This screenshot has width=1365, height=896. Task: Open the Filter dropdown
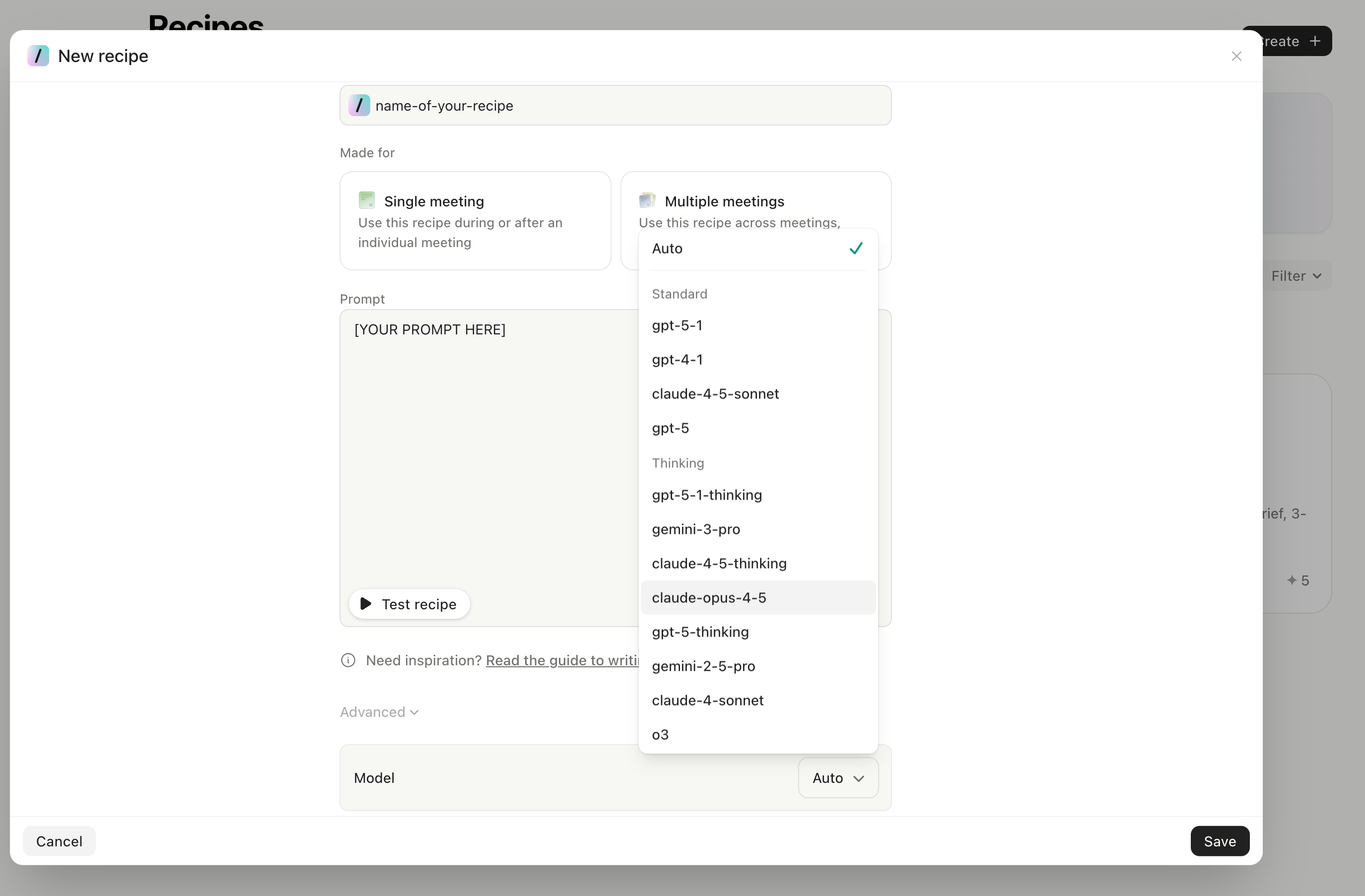(x=1296, y=276)
